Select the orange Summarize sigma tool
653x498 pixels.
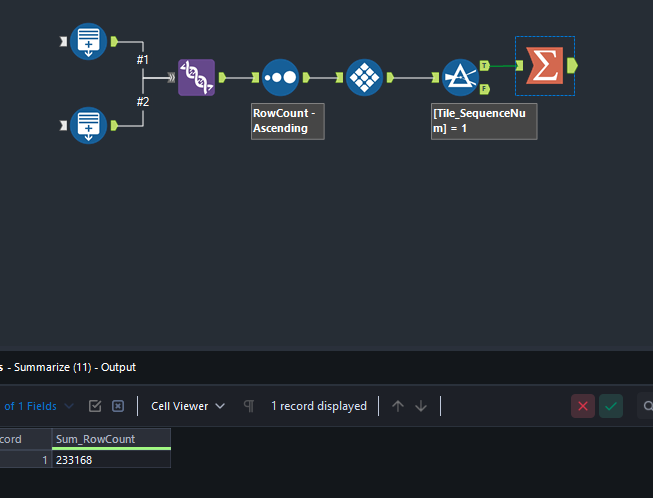point(545,66)
